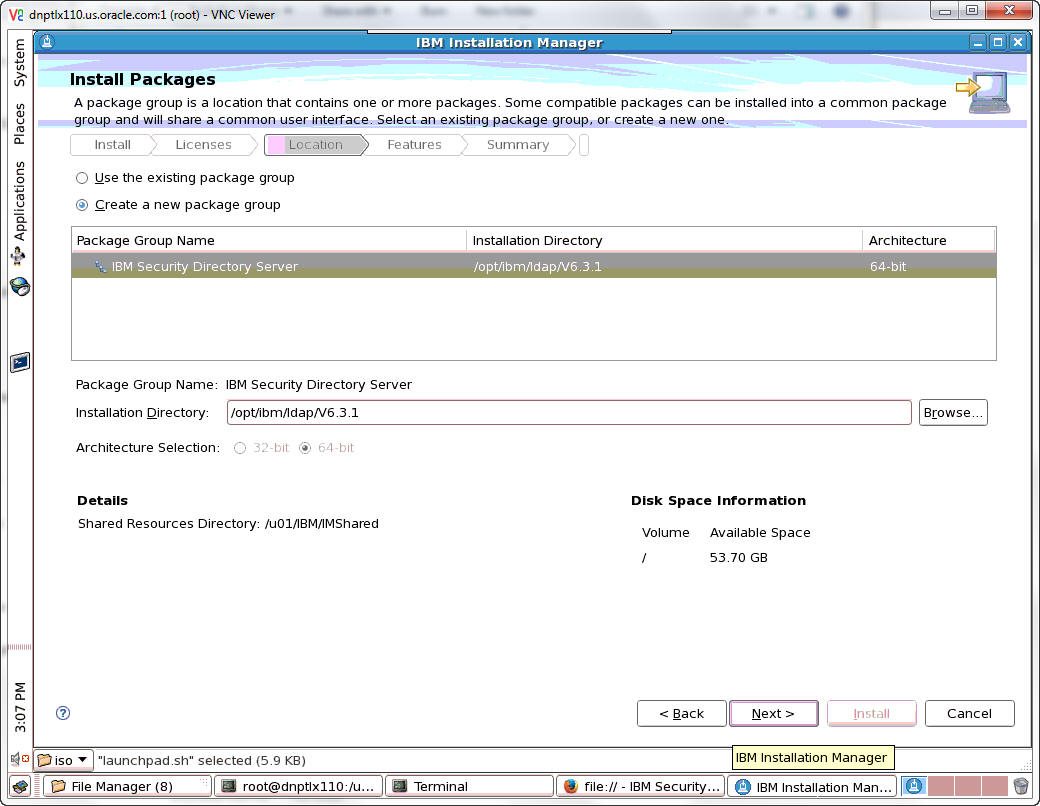
Task: Click the Shared Resources Directory /u01/IBM/IMShared text
Action: (x=228, y=524)
